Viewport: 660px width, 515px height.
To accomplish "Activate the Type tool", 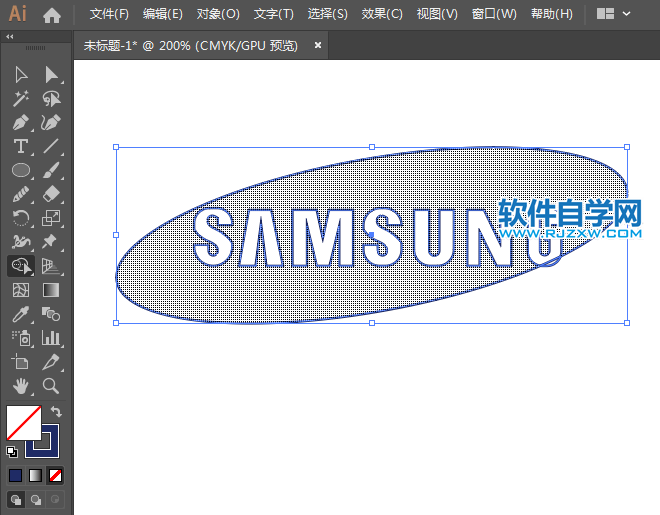I will pos(21,146).
